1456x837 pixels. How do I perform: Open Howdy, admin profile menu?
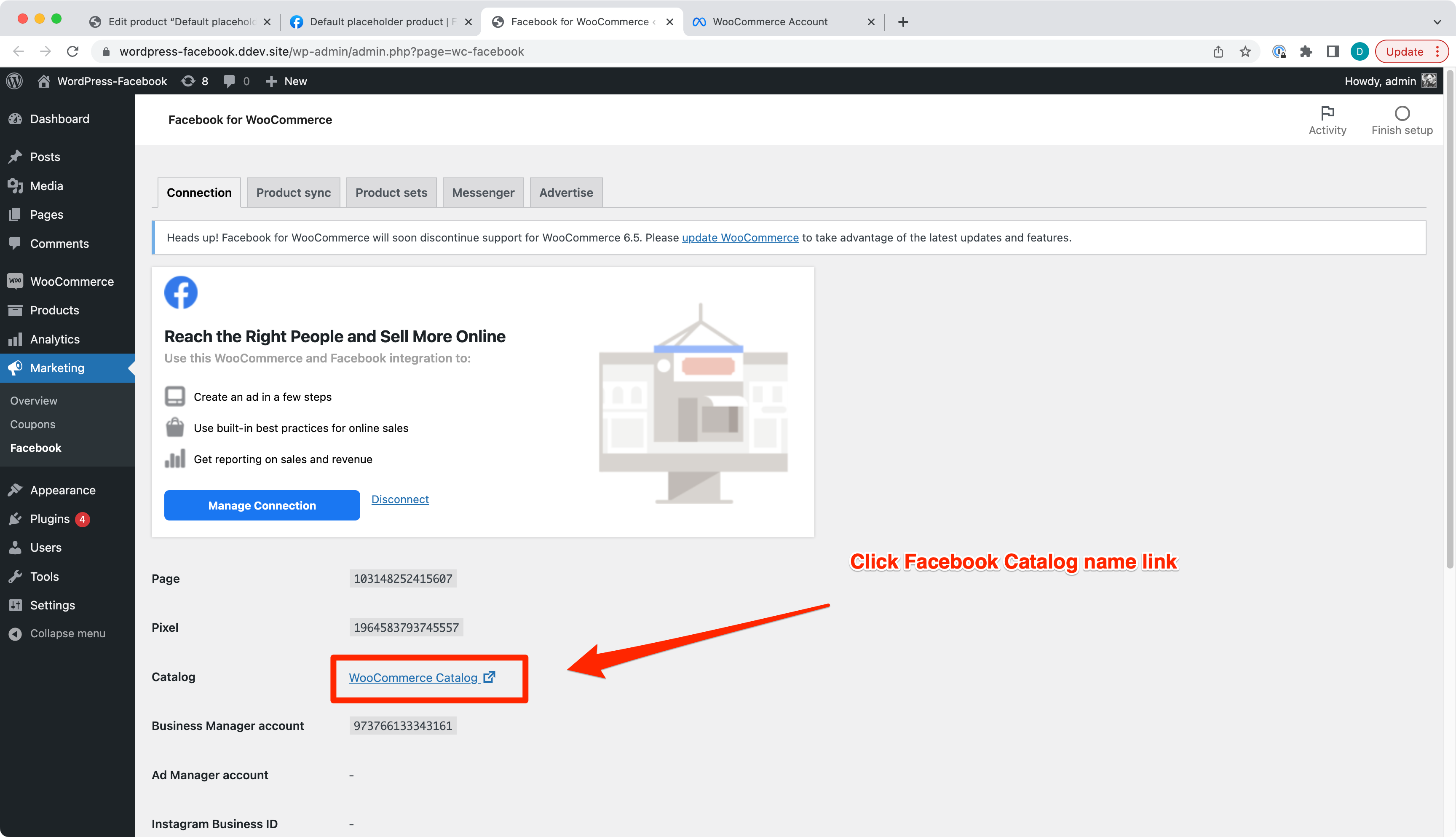pyautogui.click(x=1390, y=81)
